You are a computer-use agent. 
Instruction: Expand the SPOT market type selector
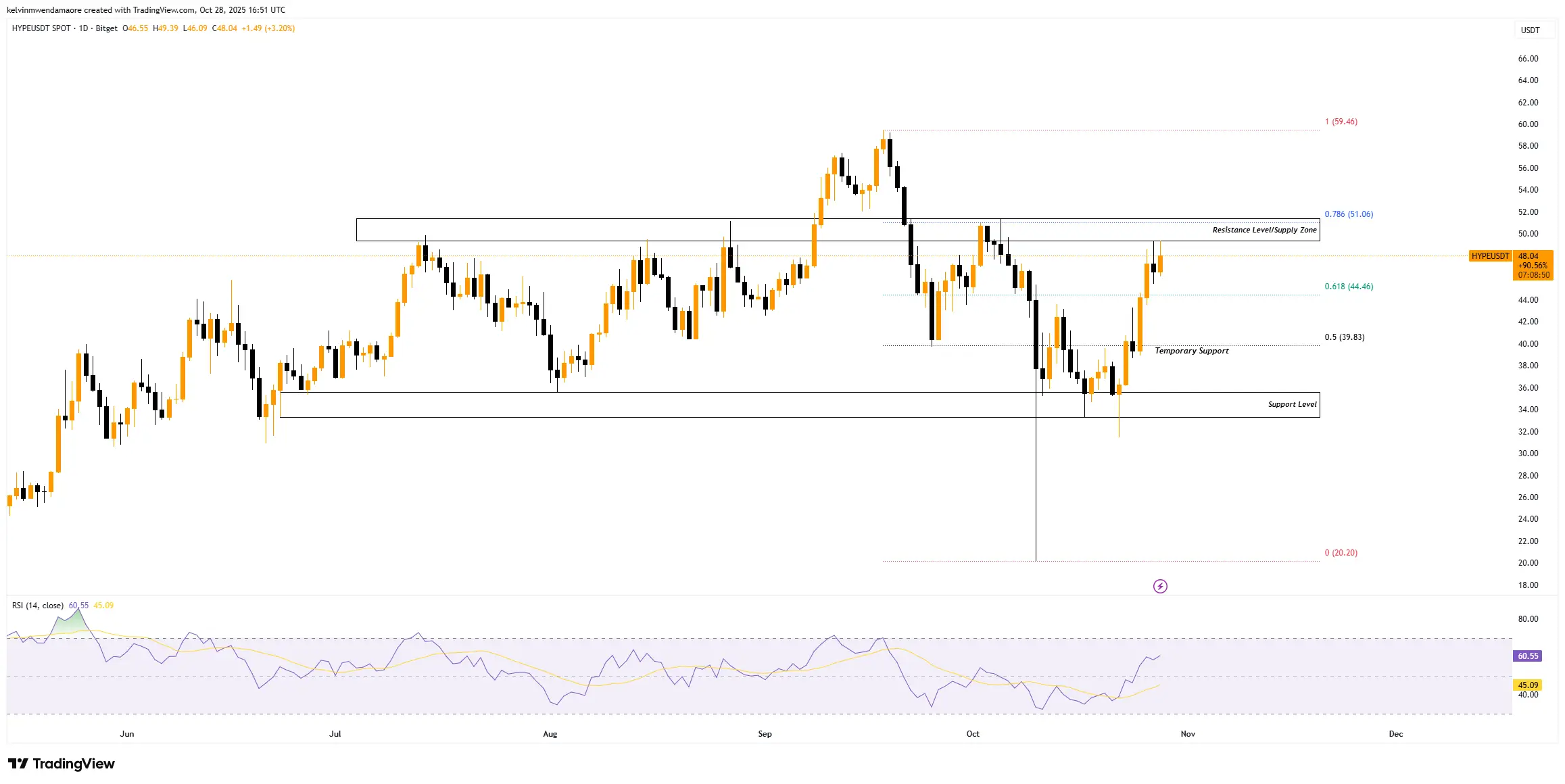coord(61,29)
